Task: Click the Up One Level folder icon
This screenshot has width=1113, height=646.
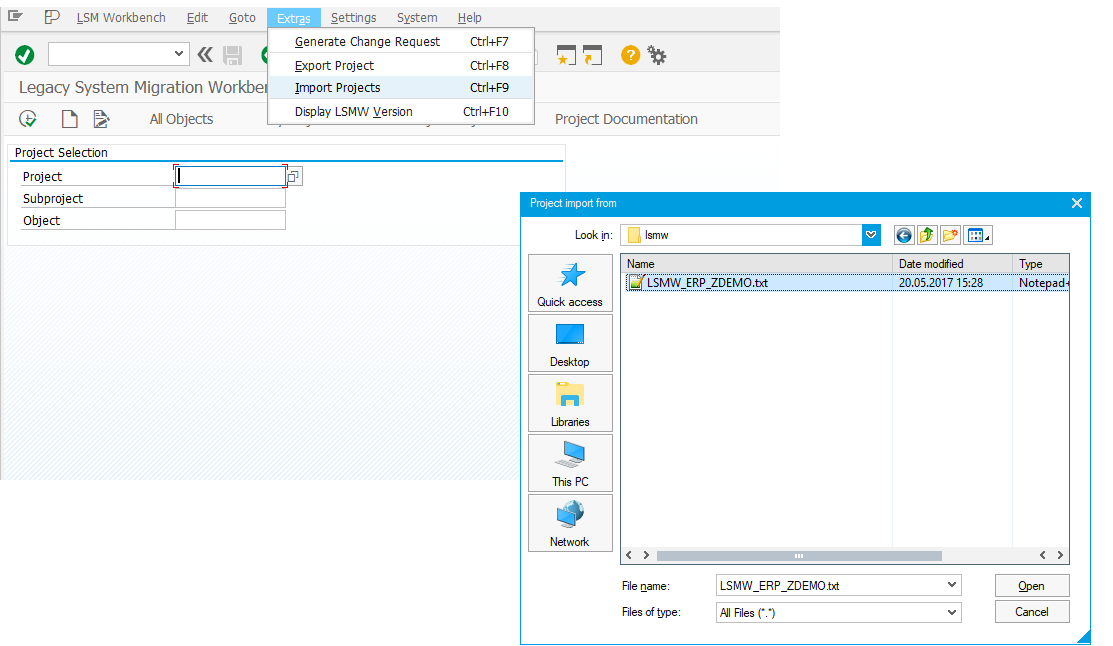Action: (x=926, y=235)
